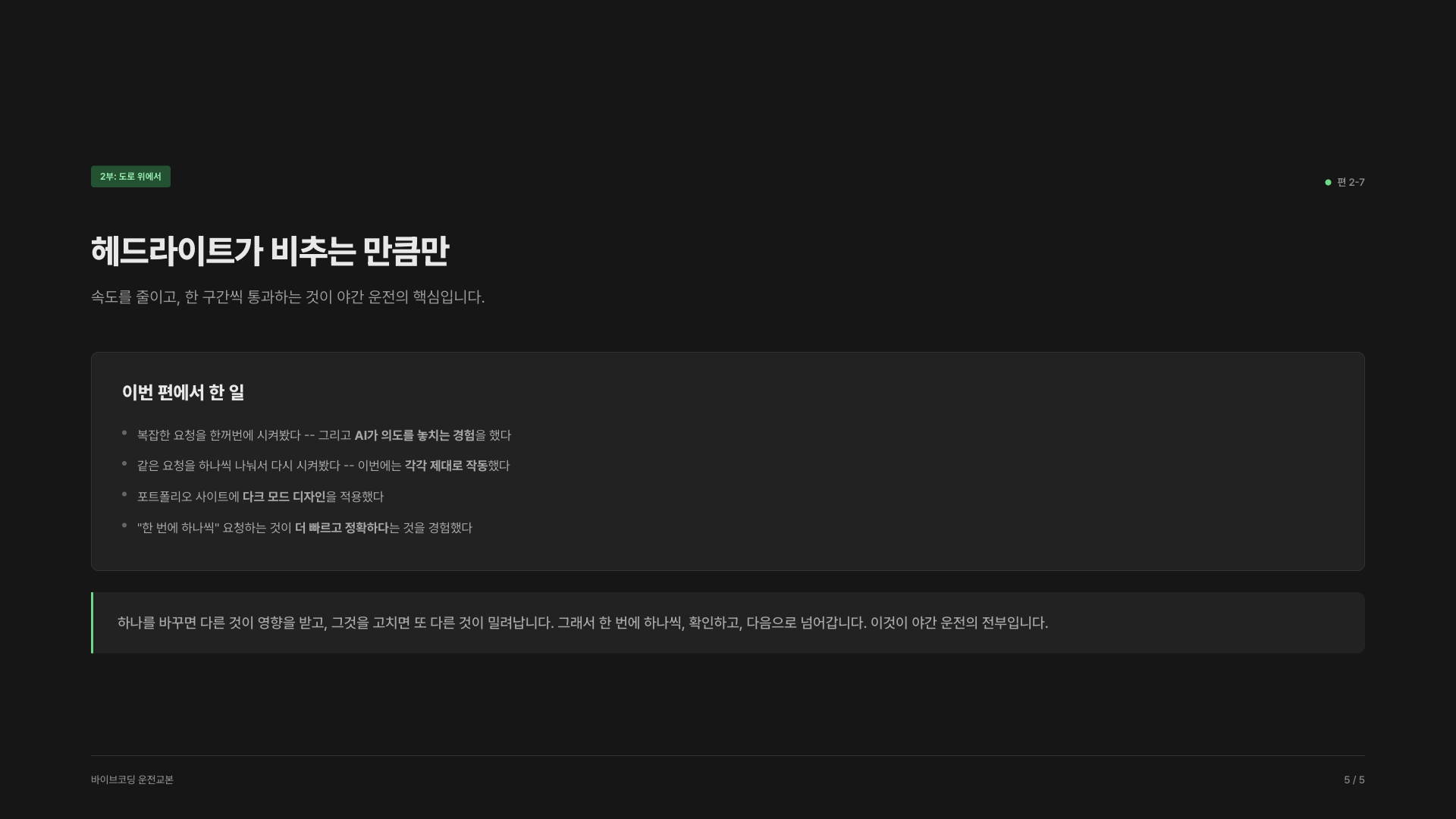Screen dimensions: 1456x819
Task: Click the 편 2-7 episode label
Action: [x=1351, y=182]
